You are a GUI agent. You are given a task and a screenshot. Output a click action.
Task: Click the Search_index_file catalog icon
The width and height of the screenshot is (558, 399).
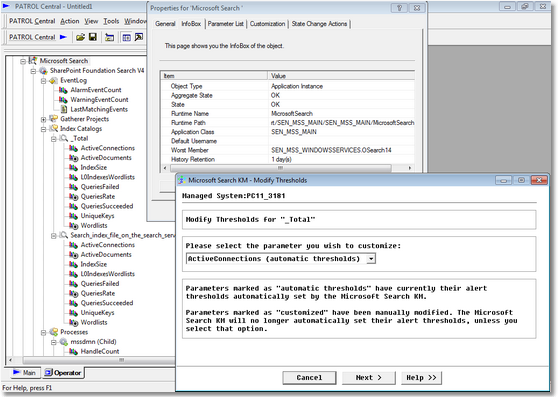point(64,235)
